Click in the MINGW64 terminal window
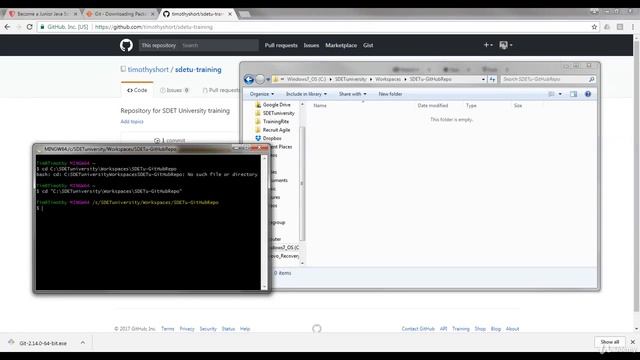Image resolution: width=640 pixels, height=360 pixels. click(148, 222)
